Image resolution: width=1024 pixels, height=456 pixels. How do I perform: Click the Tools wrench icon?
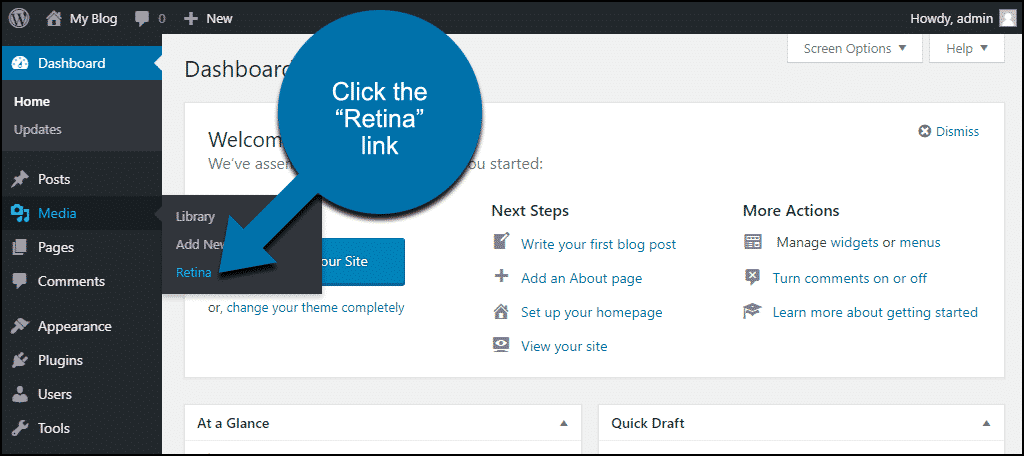(x=20, y=428)
